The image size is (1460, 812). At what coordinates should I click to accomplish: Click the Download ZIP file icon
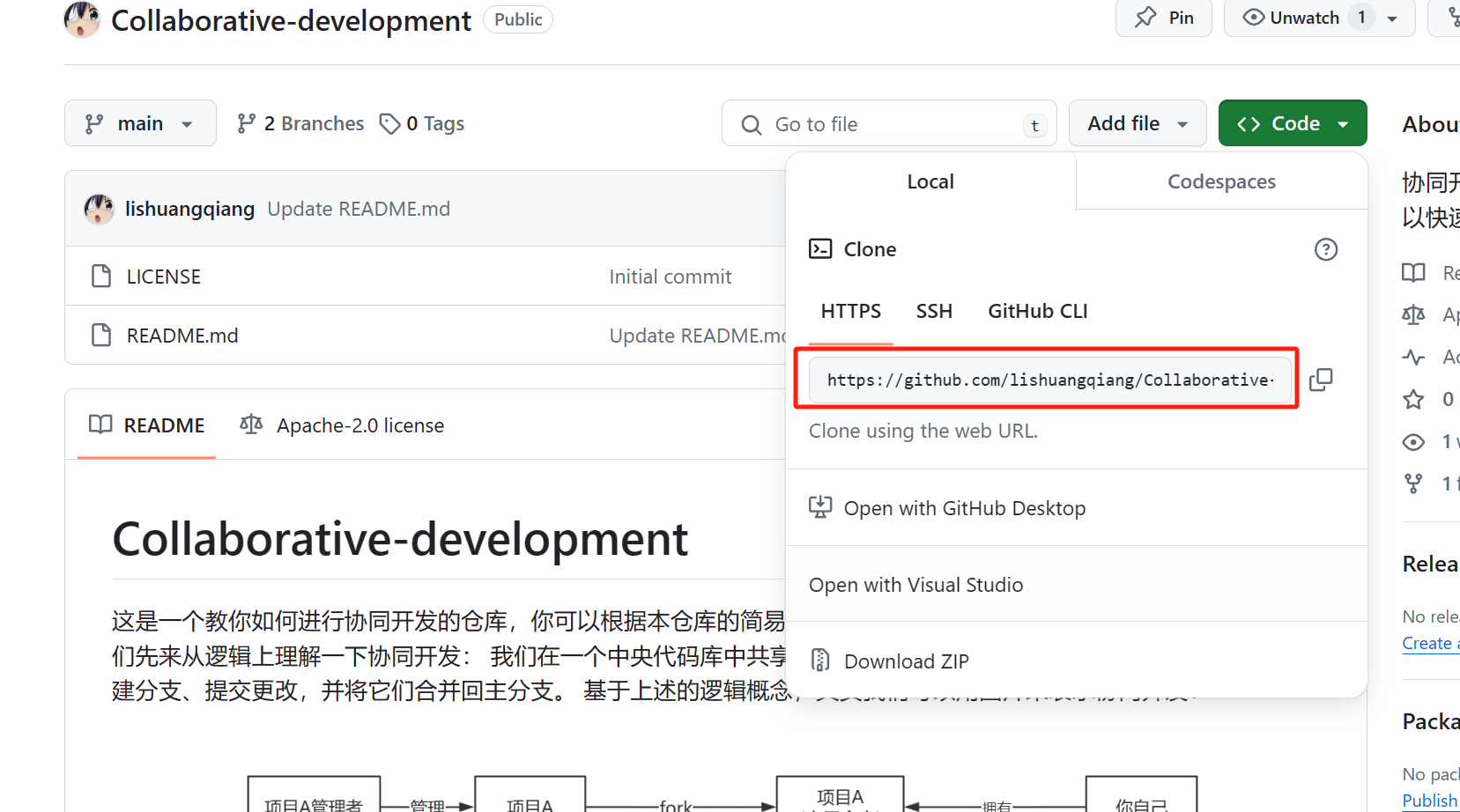click(x=820, y=661)
